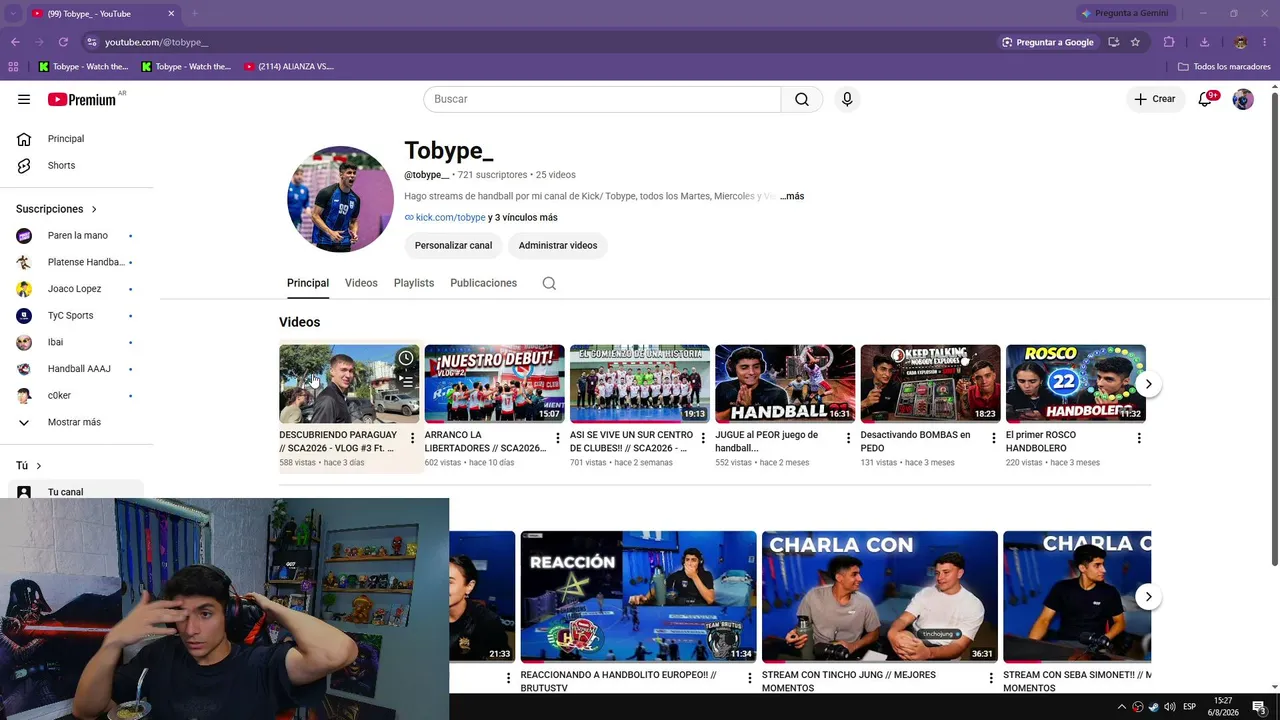Click the magnifier search button beside Buscar

802,99
